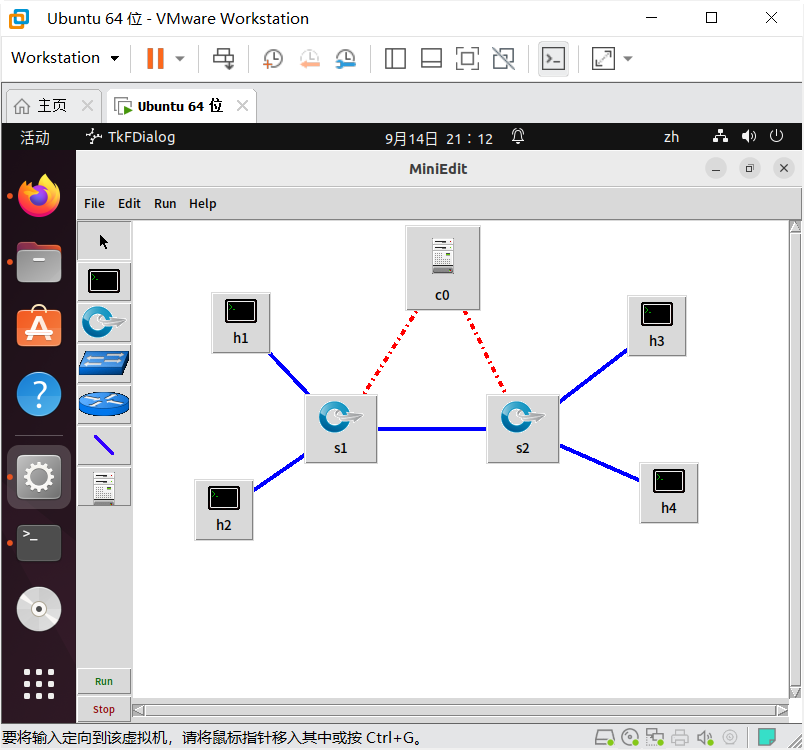
Task: Open the TkFDialog app menu
Action: pyautogui.click(x=130, y=137)
